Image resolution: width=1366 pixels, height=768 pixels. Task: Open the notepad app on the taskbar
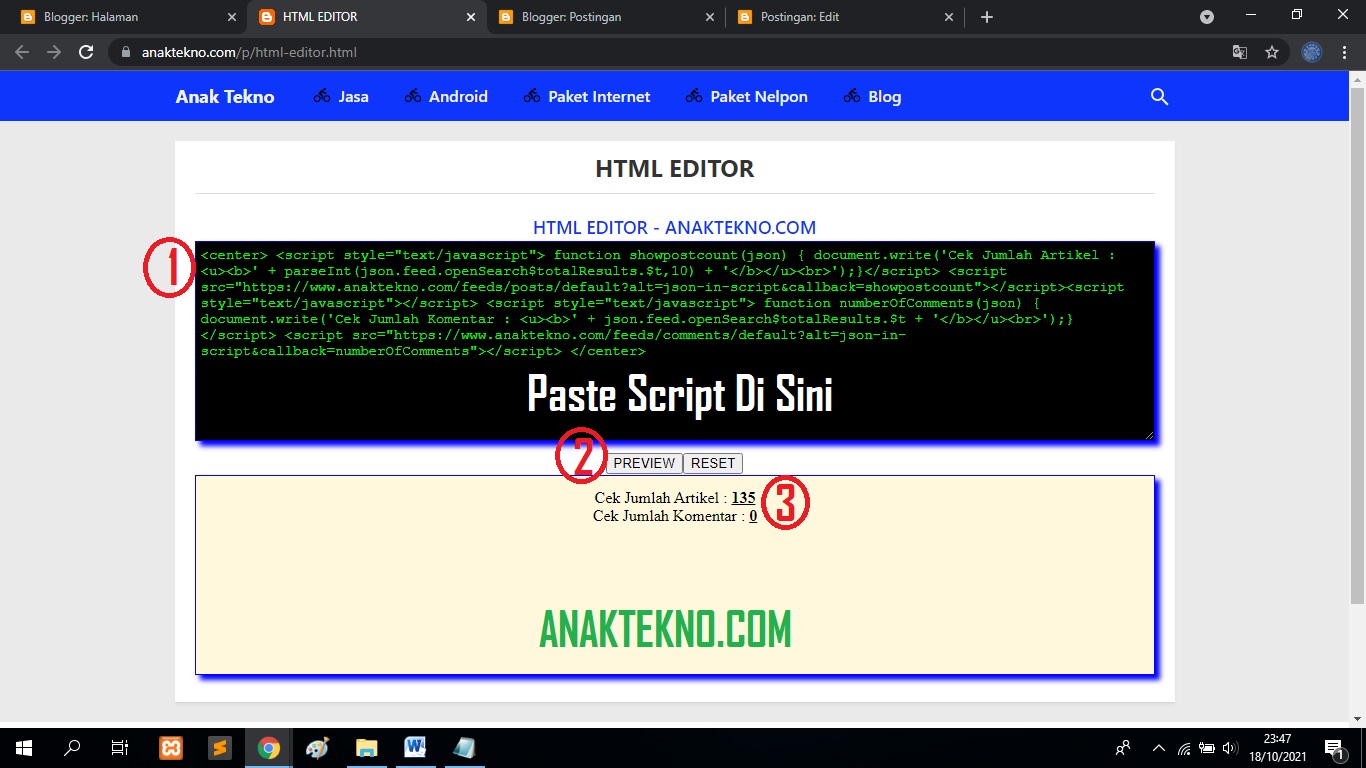463,748
